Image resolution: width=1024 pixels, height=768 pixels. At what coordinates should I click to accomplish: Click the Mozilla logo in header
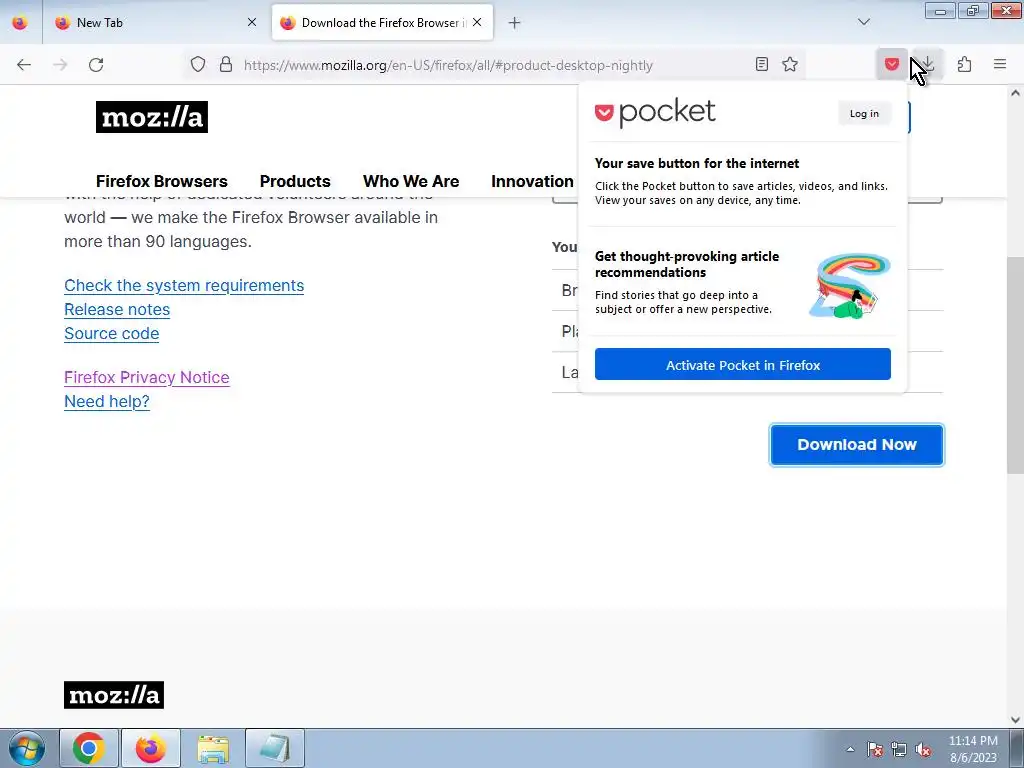pos(152,117)
